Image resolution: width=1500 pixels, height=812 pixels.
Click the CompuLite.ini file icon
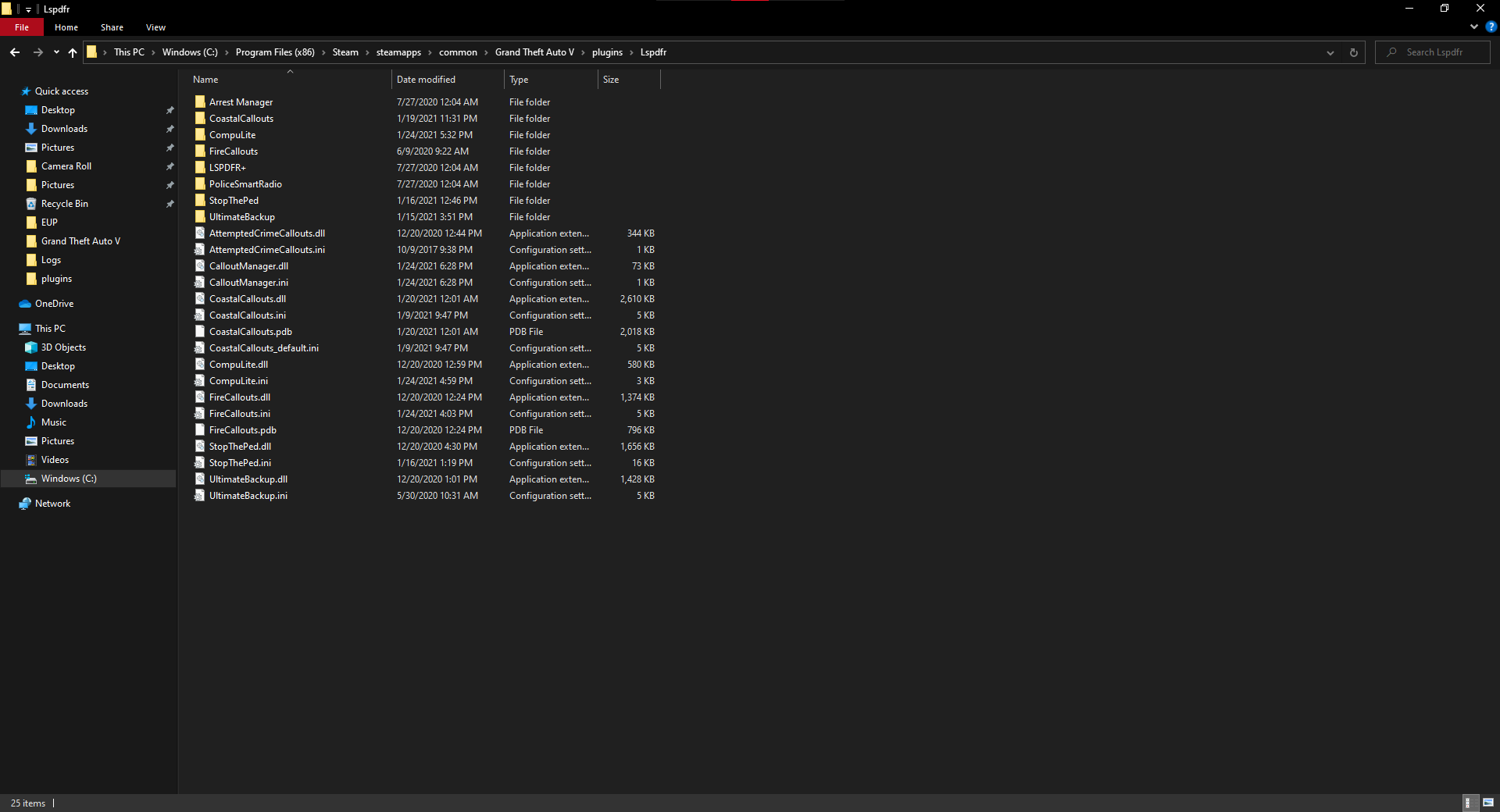[200, 381]
